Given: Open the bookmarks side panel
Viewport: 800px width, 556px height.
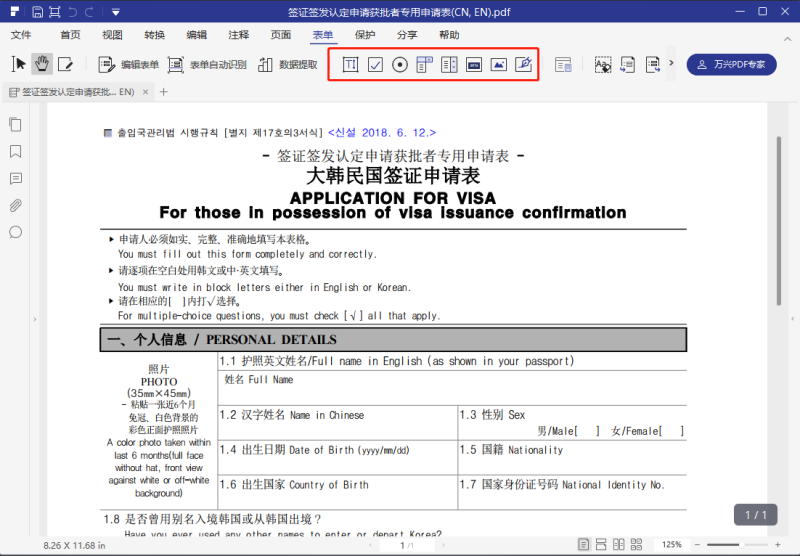Looking at the screenshot, I should coord(16,152).
